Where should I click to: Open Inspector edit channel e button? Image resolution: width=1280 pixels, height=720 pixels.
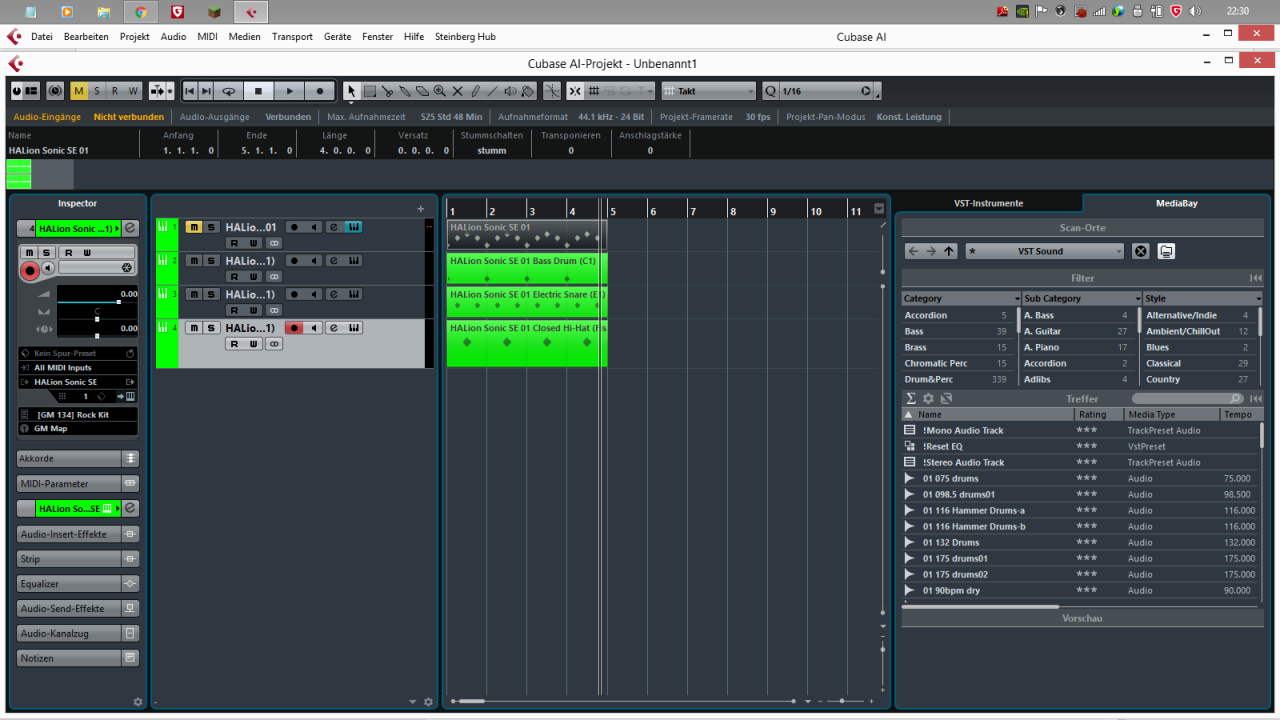[x=130, y=228]
